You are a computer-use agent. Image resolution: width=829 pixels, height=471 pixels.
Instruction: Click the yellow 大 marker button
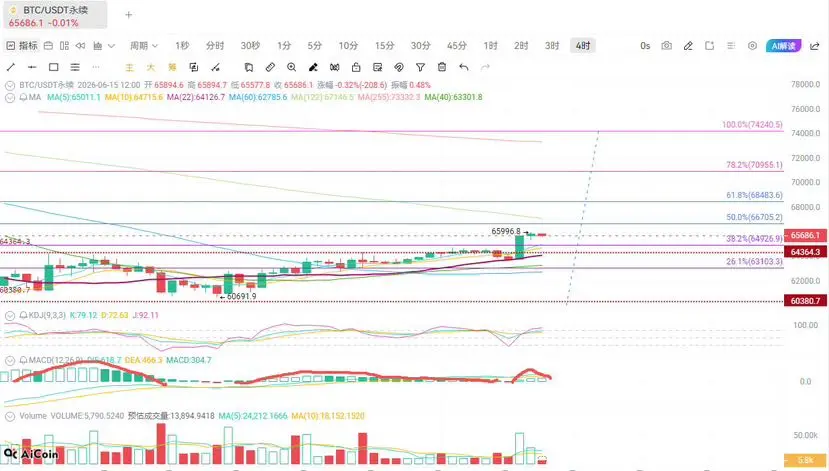(151, 68)
